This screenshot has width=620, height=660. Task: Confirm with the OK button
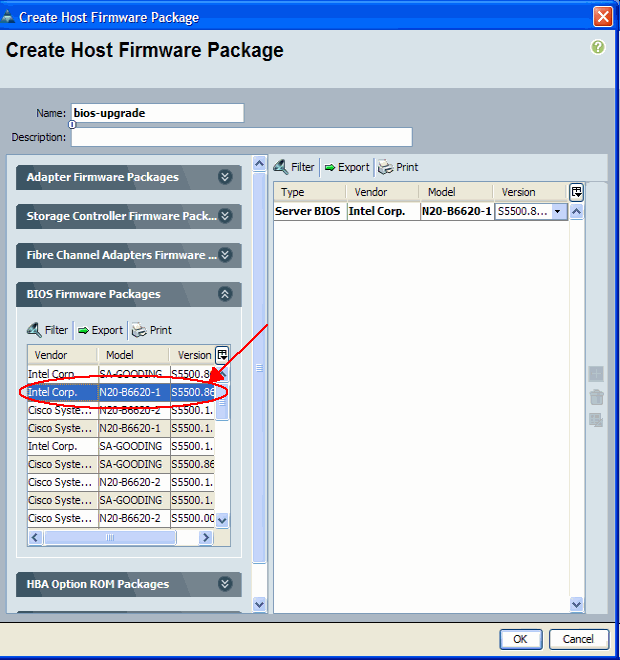521,639
